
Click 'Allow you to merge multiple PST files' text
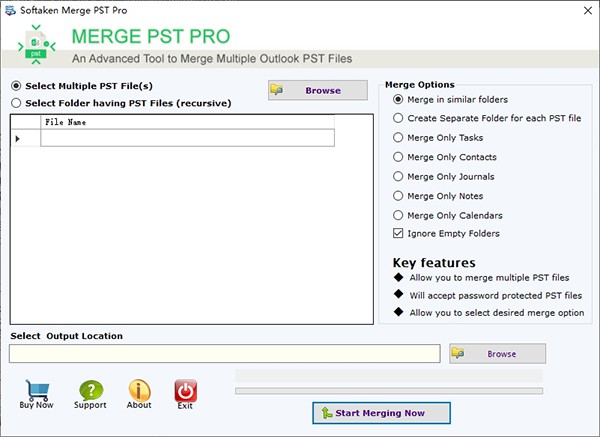tap(489, 277)
